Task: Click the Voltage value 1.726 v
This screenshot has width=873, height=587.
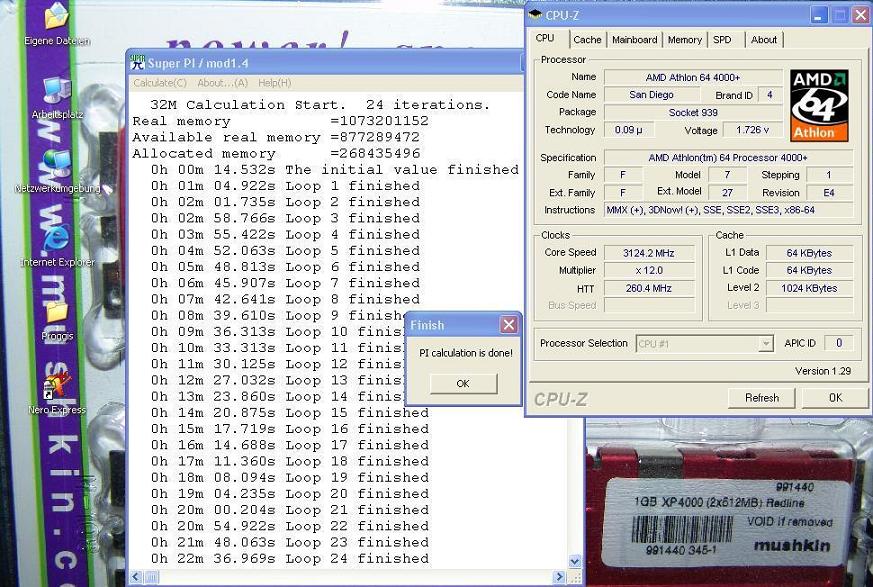Action: click(752, 130)
